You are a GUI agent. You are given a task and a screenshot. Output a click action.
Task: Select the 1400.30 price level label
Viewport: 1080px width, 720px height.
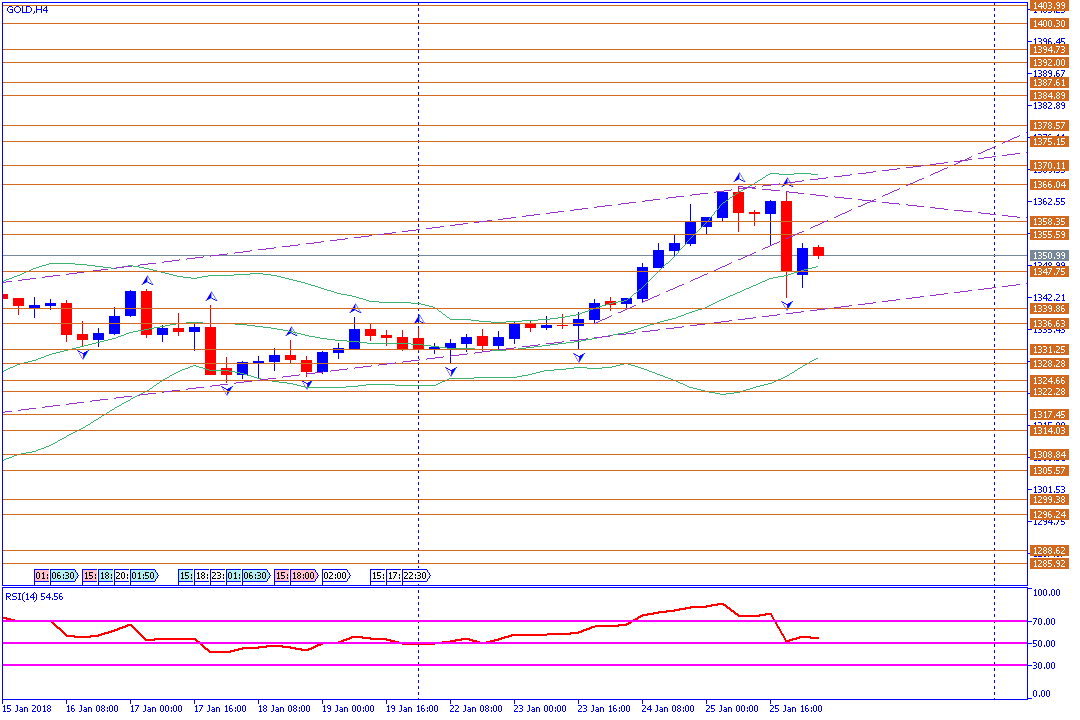point(1049,23)
